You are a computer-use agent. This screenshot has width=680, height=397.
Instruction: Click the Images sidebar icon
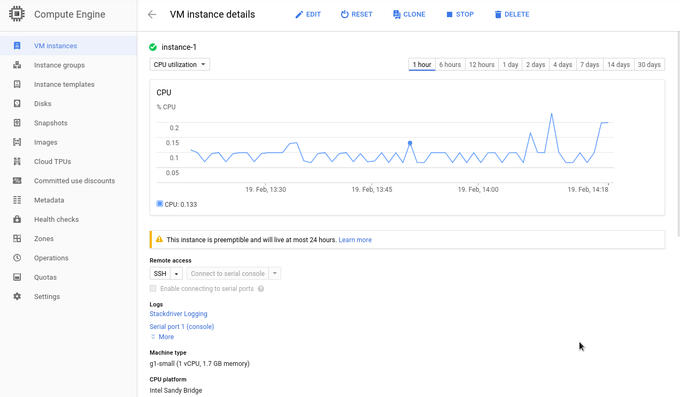click(17, 142)
